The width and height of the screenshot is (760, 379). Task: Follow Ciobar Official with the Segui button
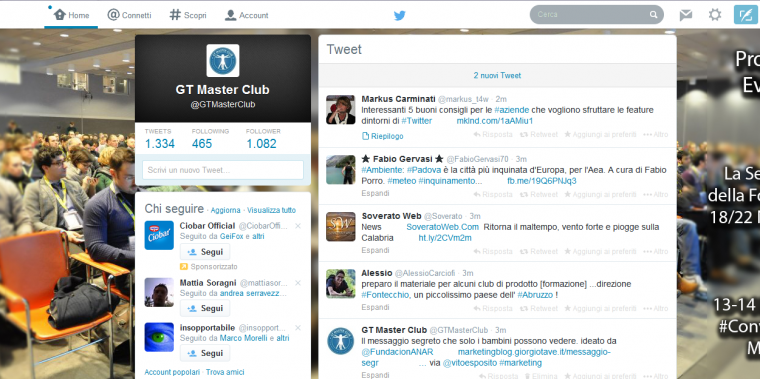pos(205,252)
